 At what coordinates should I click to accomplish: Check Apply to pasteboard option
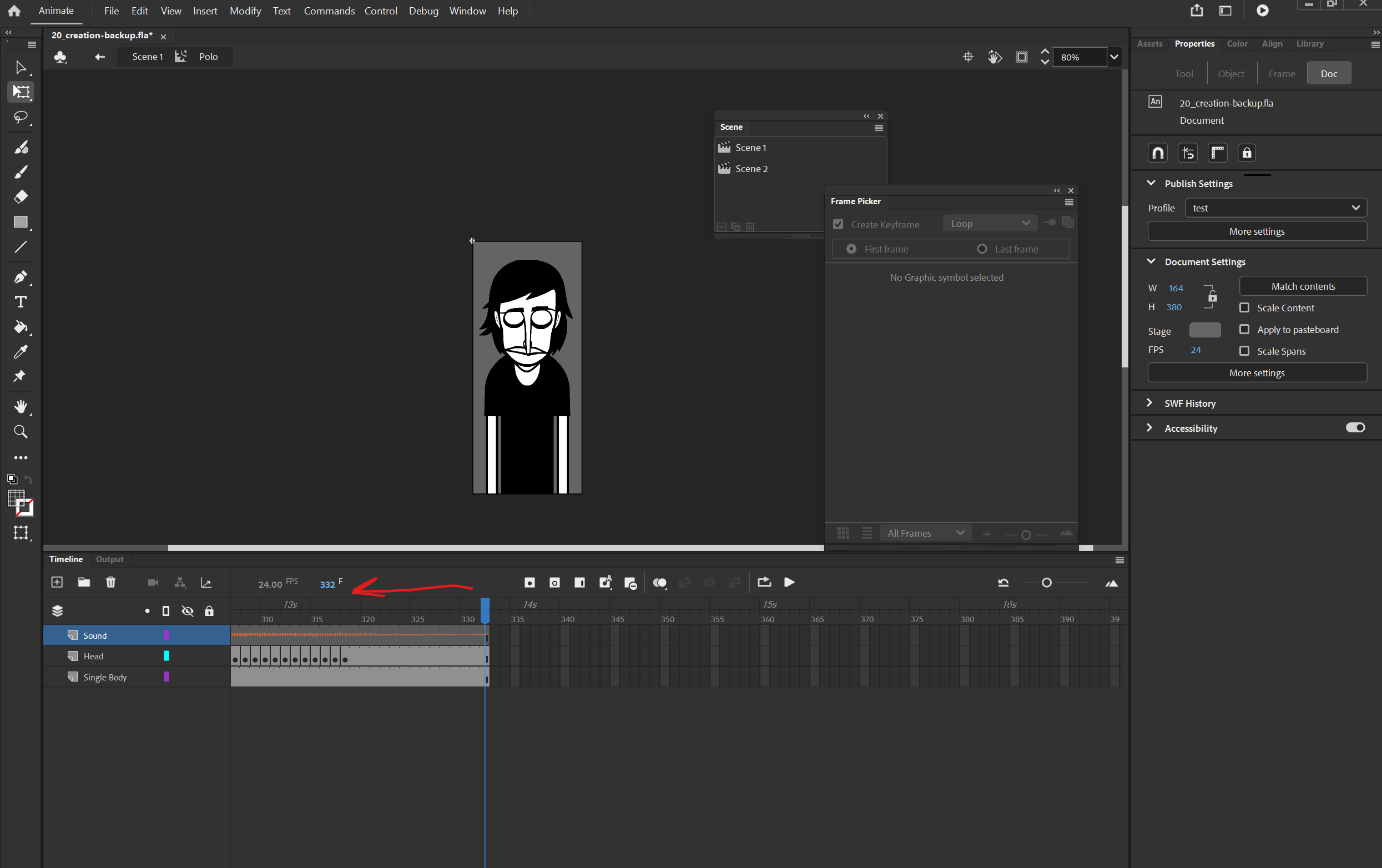pos(1244,330)
